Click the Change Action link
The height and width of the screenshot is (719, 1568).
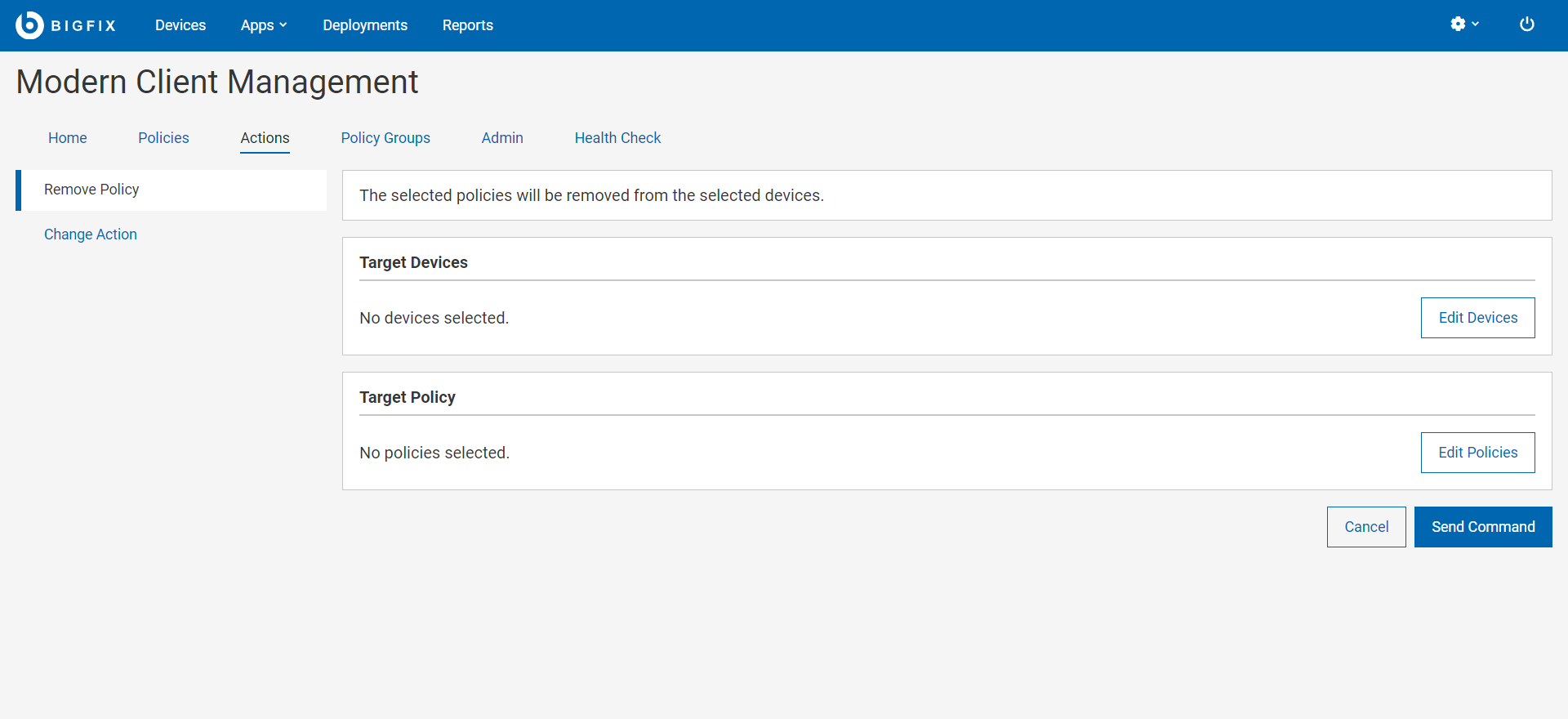[91, 234]
